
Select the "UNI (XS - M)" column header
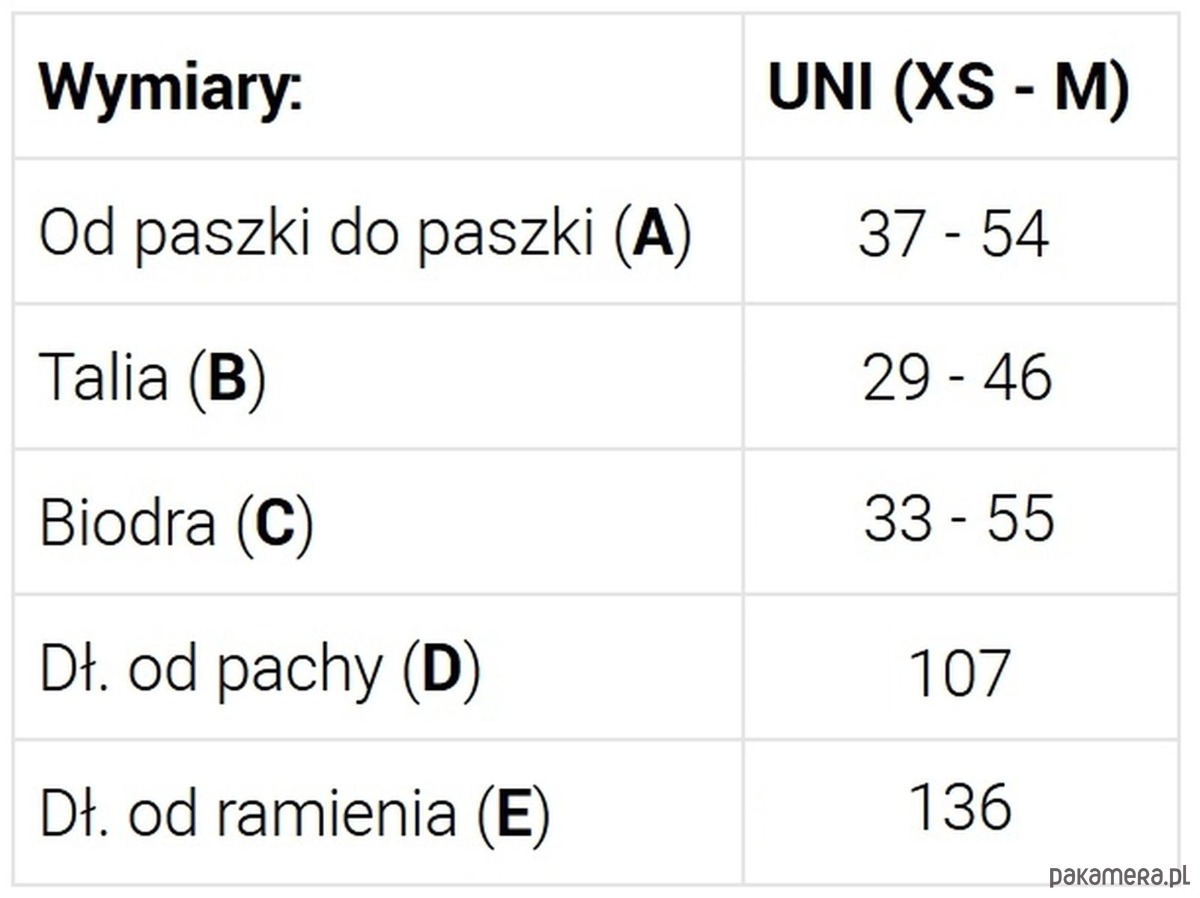[948, 89]
